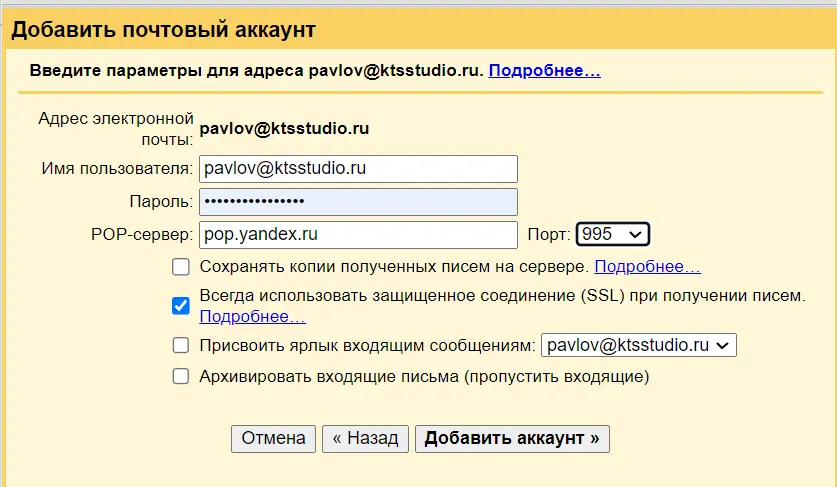
Task: Open "Подробнее…" link about keeping server copies
Action: (x=647, y=267)
